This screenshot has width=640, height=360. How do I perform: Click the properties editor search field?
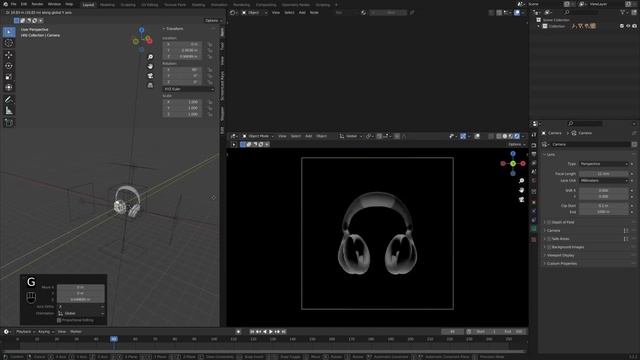(x=584, y=123)
